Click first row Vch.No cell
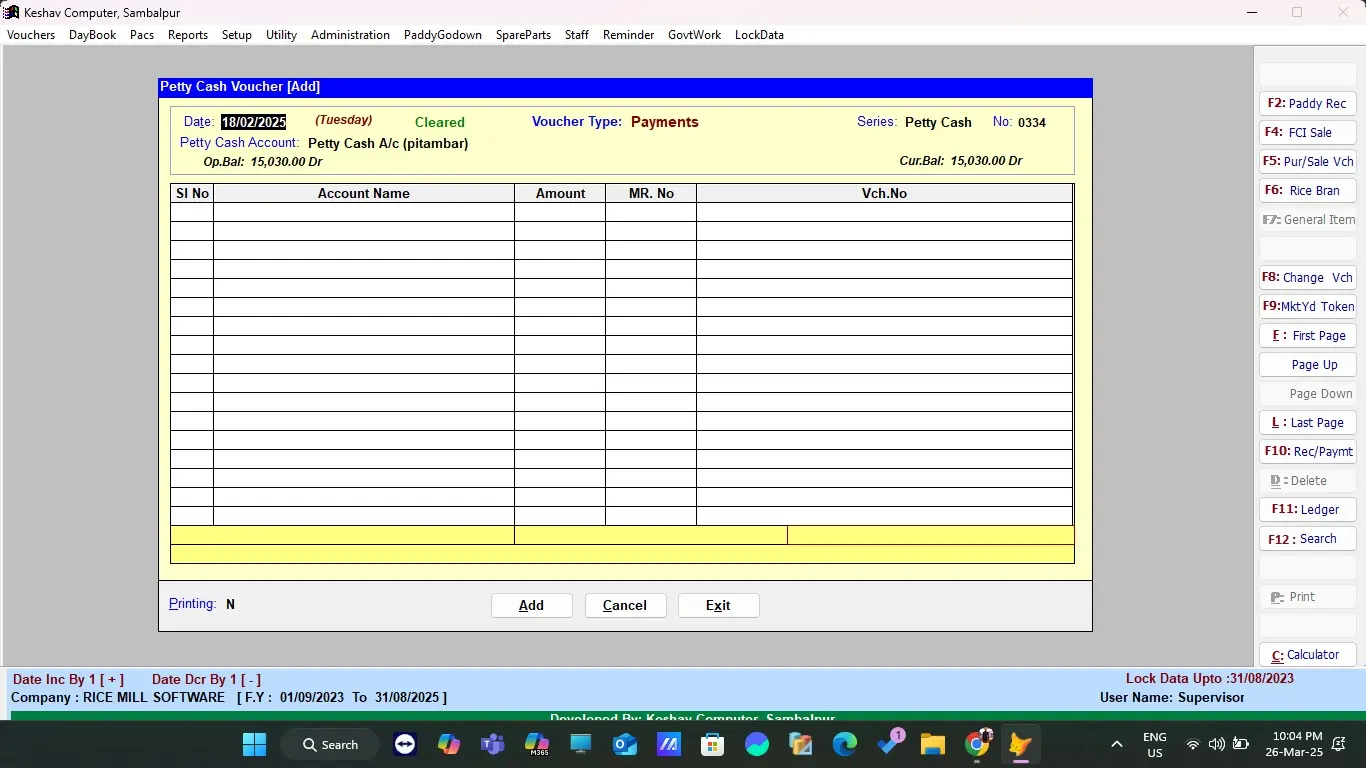Viewport: 1366px width, 768px height. [884, 212]
